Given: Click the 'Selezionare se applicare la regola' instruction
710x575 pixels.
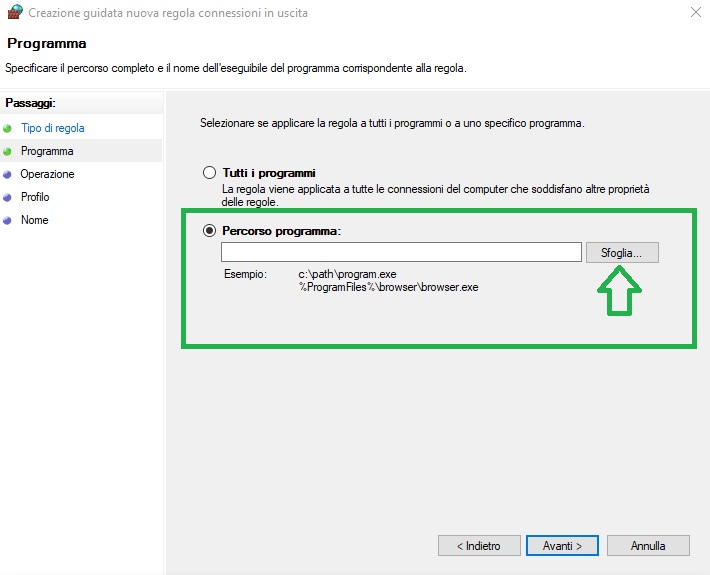Looking at the screenshot, I should [392, 123].
